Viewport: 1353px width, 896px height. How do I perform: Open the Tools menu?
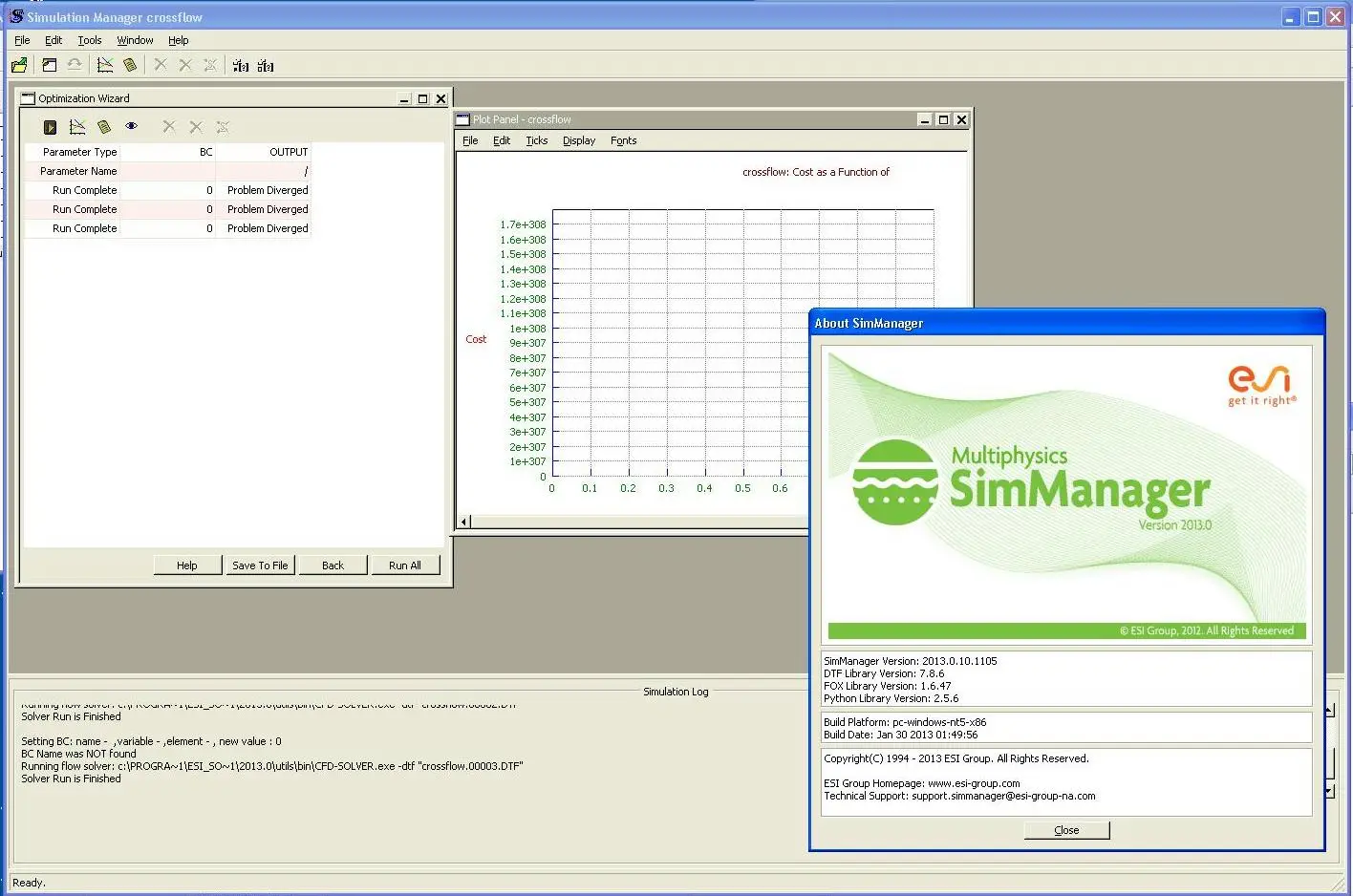(x=89, y=39)
